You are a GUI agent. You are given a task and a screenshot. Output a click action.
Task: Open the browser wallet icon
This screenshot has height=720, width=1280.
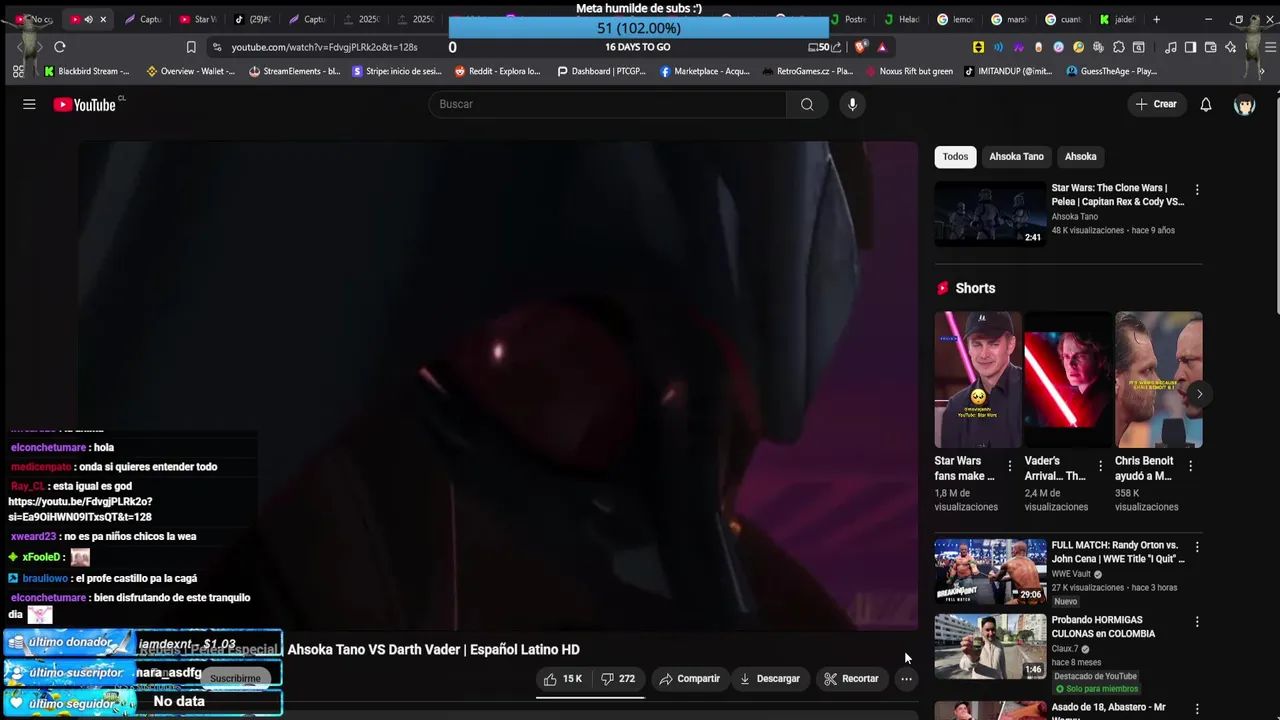(x=1210, y=47)
